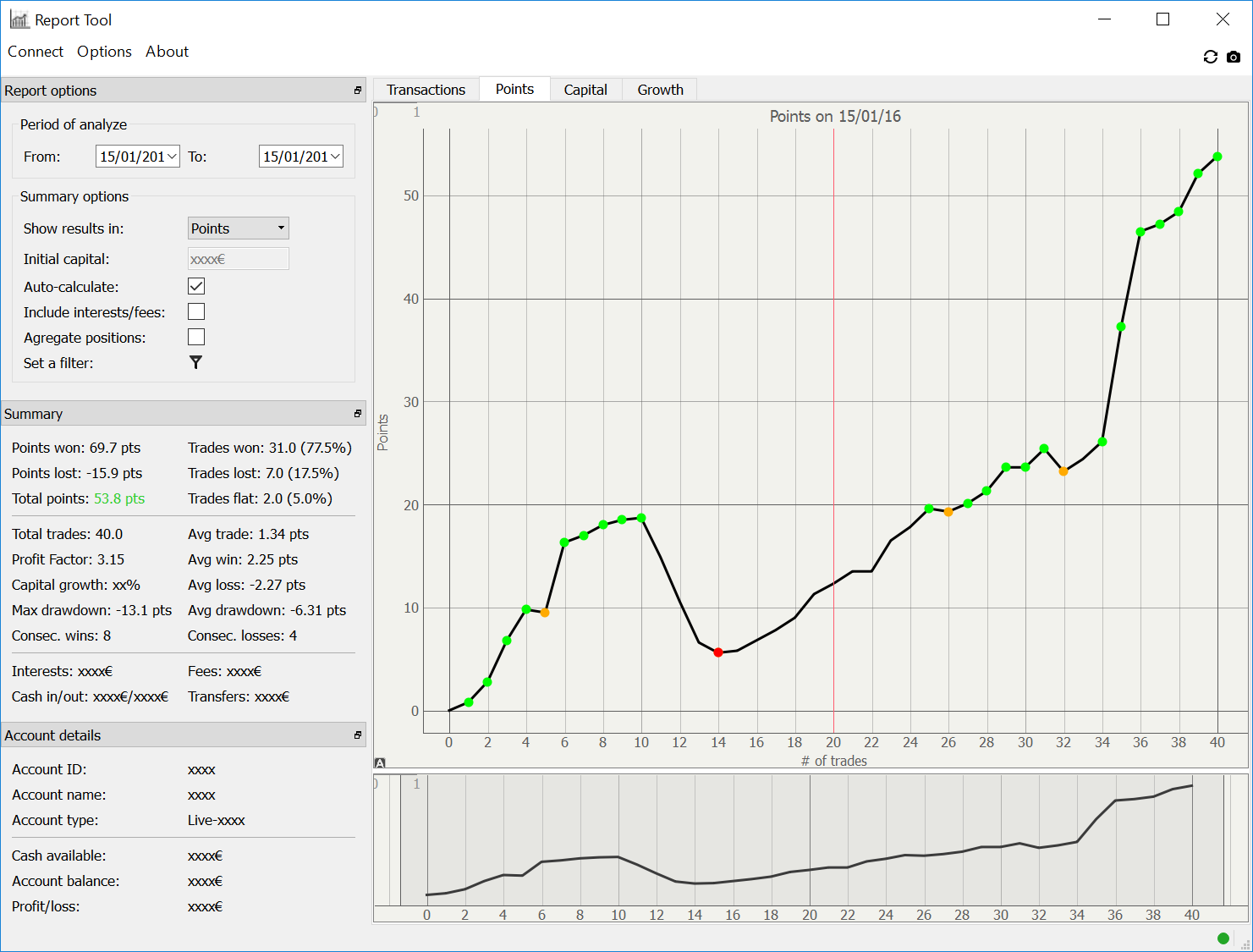
Task: Switch to the Growth tab
Action: coord(660,90)
